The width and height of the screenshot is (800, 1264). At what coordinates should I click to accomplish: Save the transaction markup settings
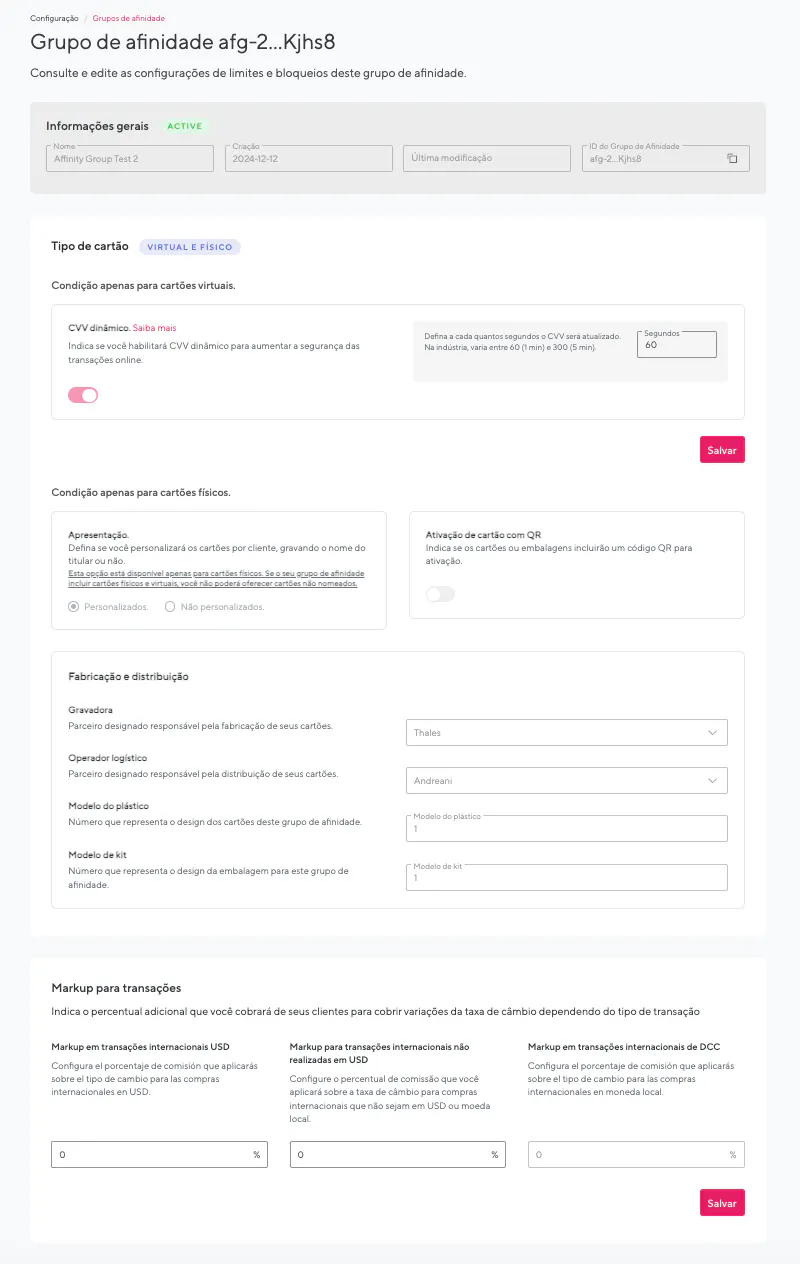pos(722,1203)
